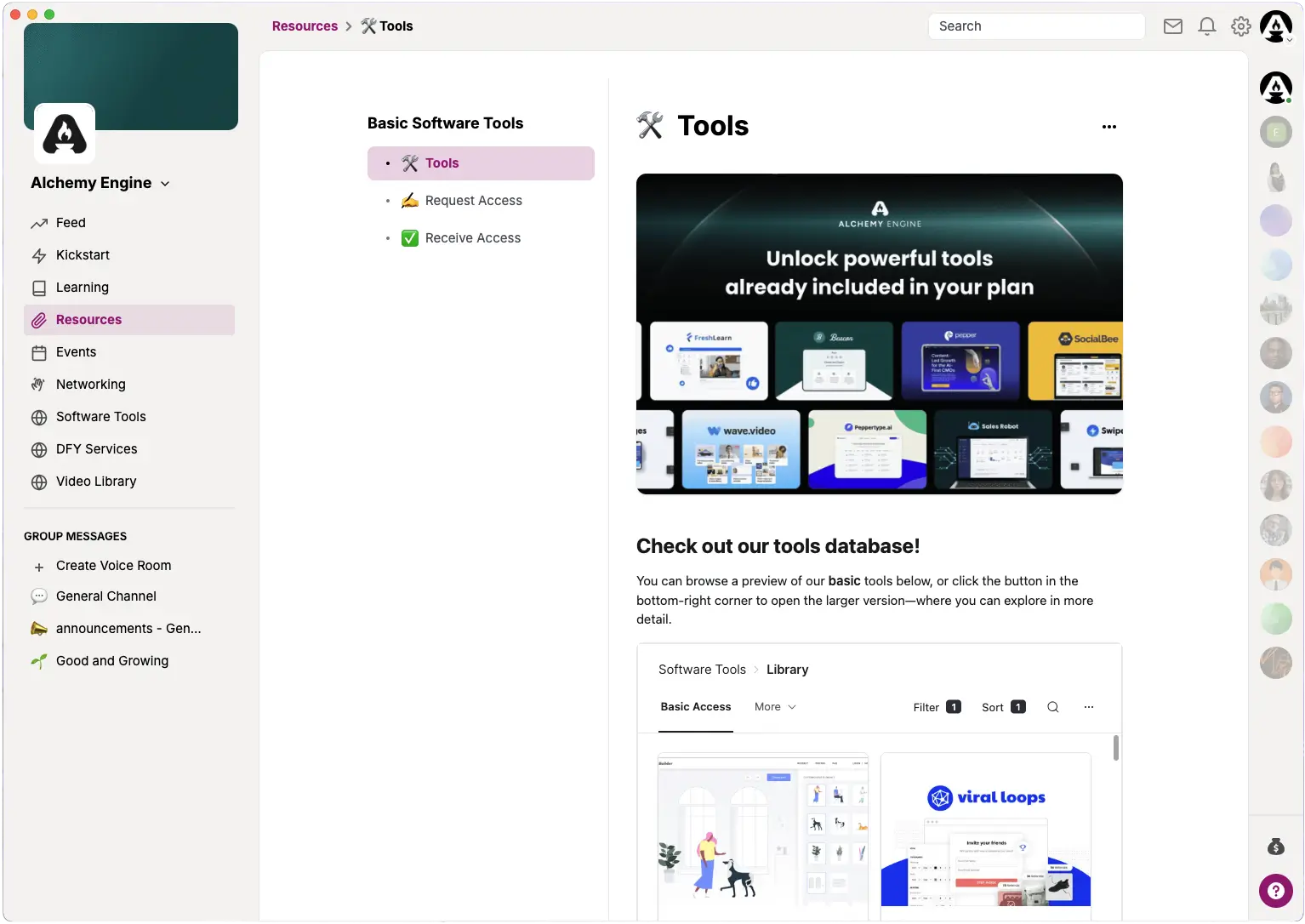Go to Receive Access page
1305x924 pixels.
[x=472, y=238]
